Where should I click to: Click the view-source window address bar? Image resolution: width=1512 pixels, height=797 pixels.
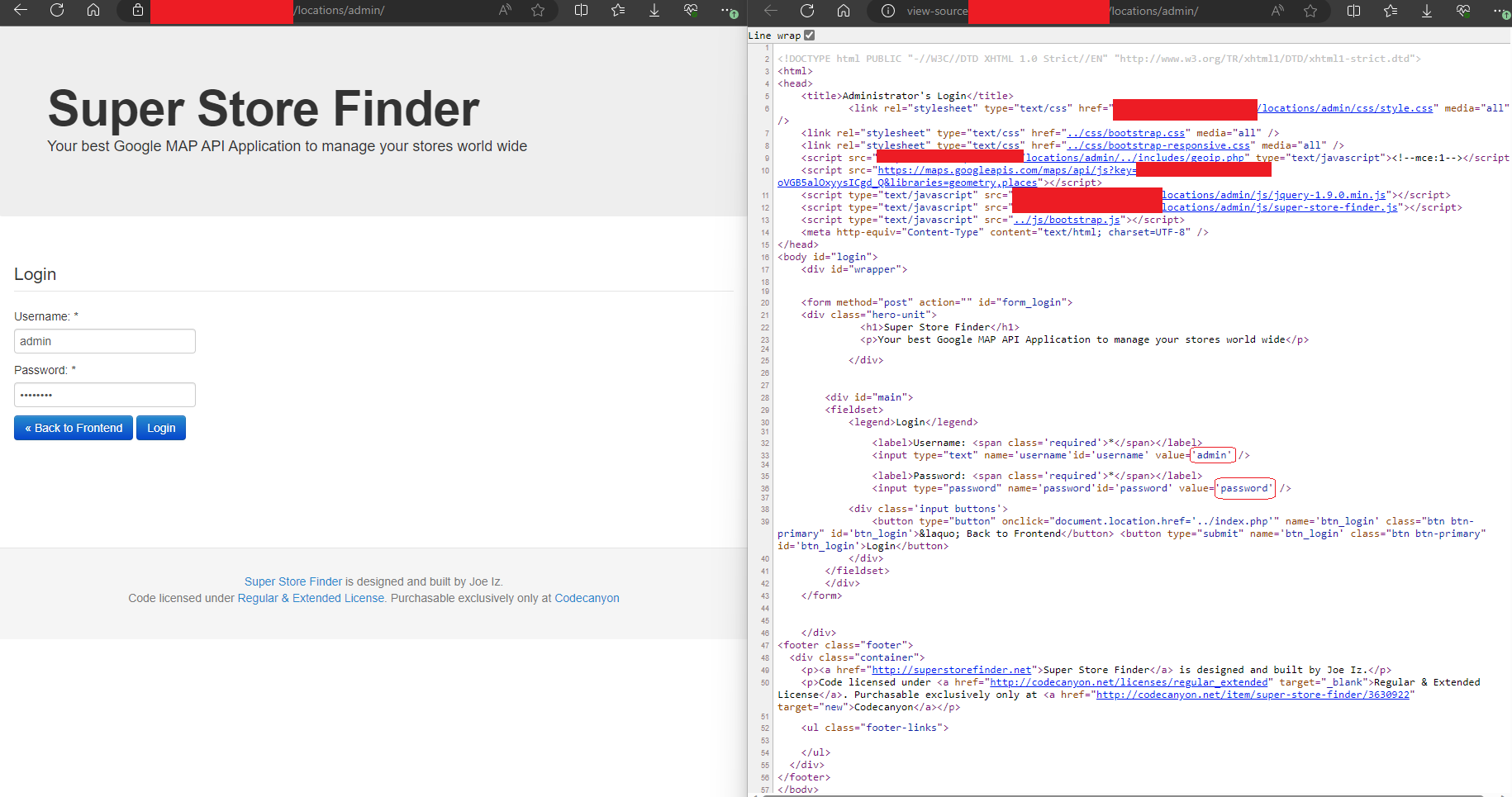click(1099, 11)
